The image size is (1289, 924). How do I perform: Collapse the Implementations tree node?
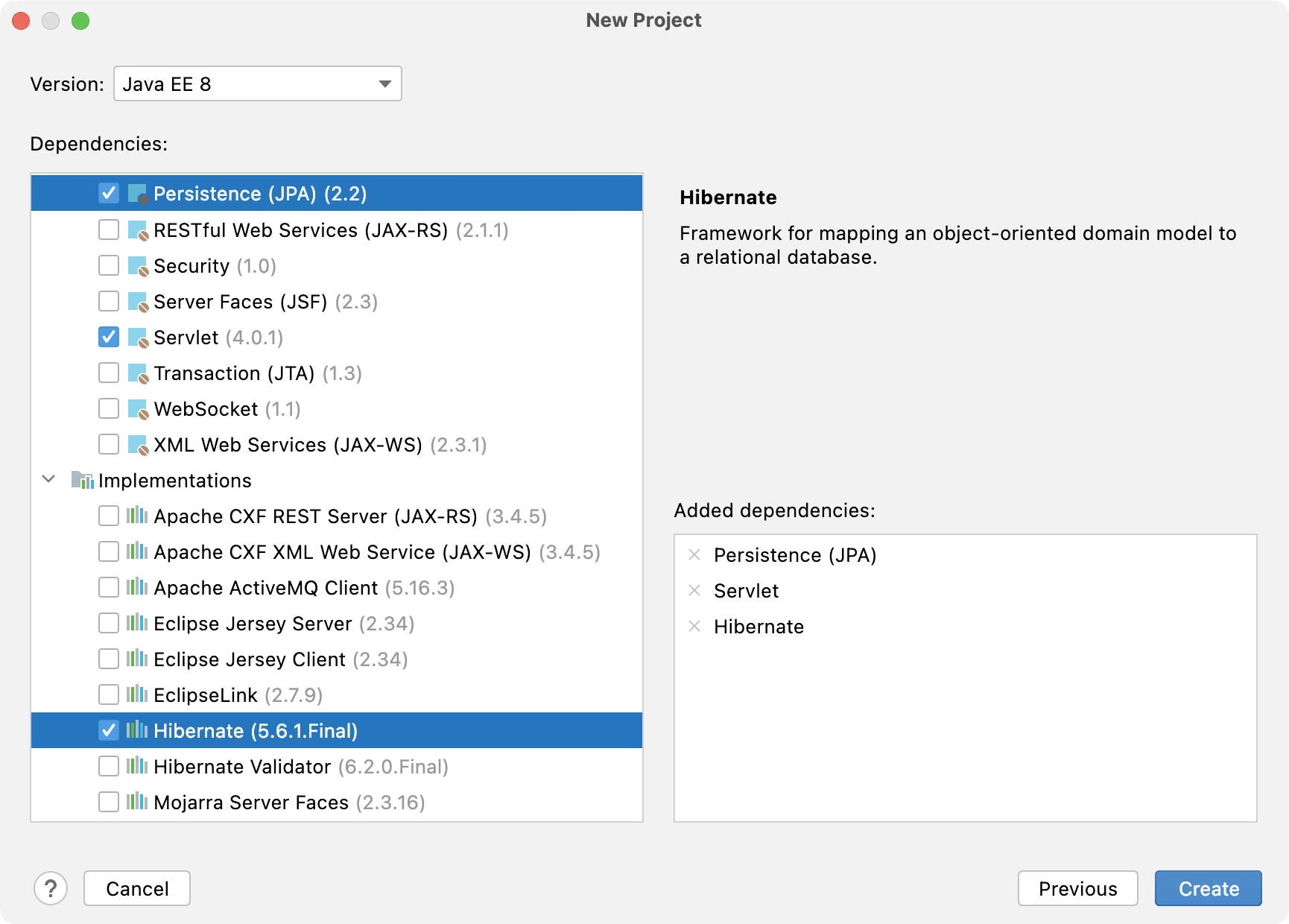tap(49, 479)
